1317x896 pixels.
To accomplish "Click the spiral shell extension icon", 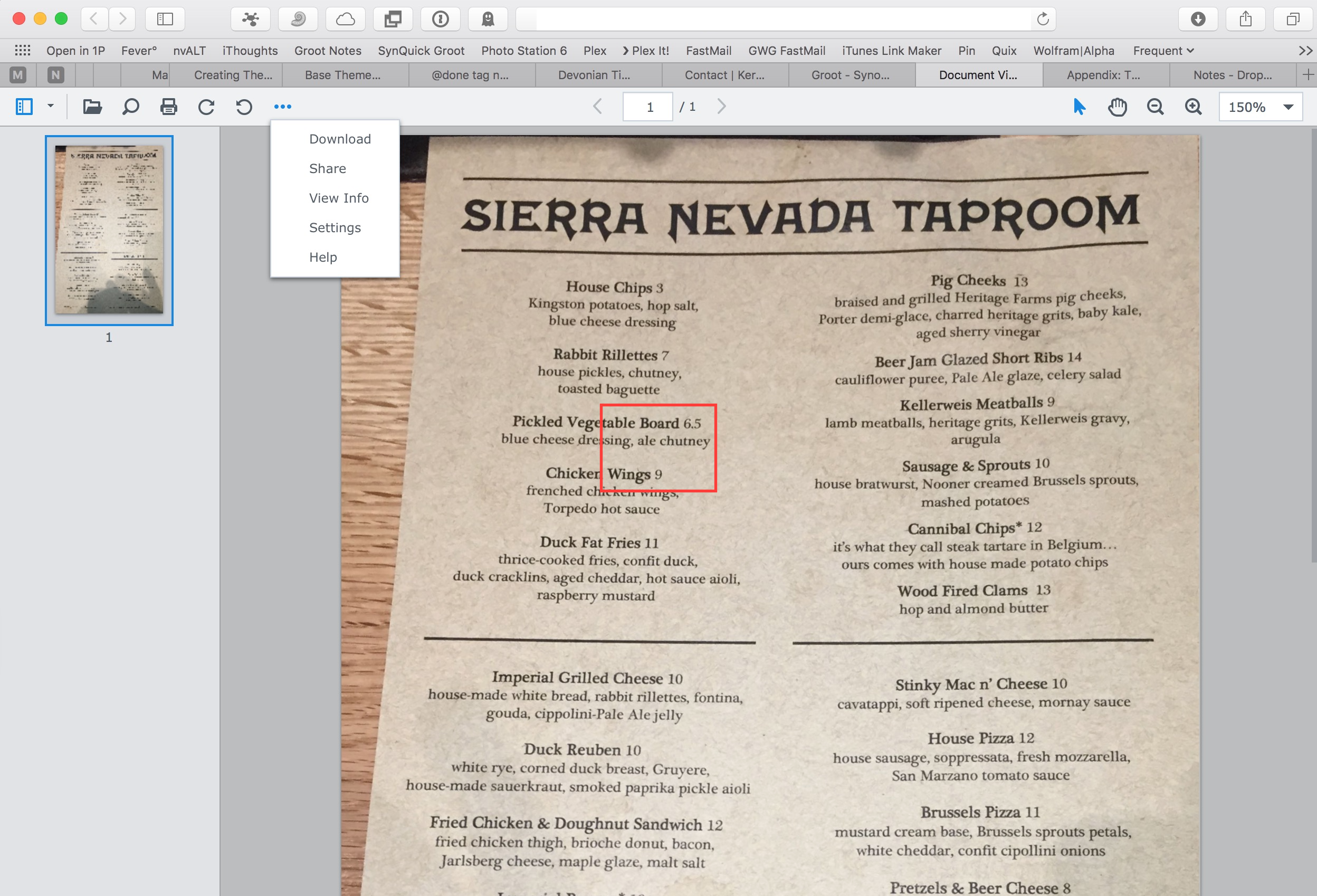I will click(x=298, y=18).
